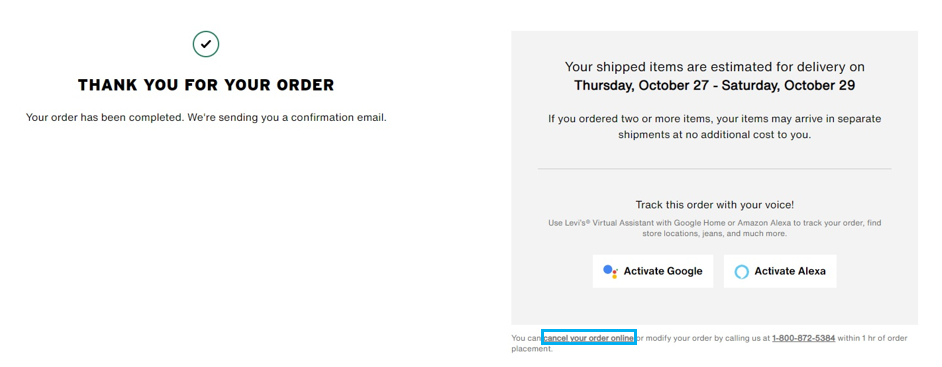Activate Alexa voice order tracking
The width and height of the screenshot is (942, 367).
[780, 271]
